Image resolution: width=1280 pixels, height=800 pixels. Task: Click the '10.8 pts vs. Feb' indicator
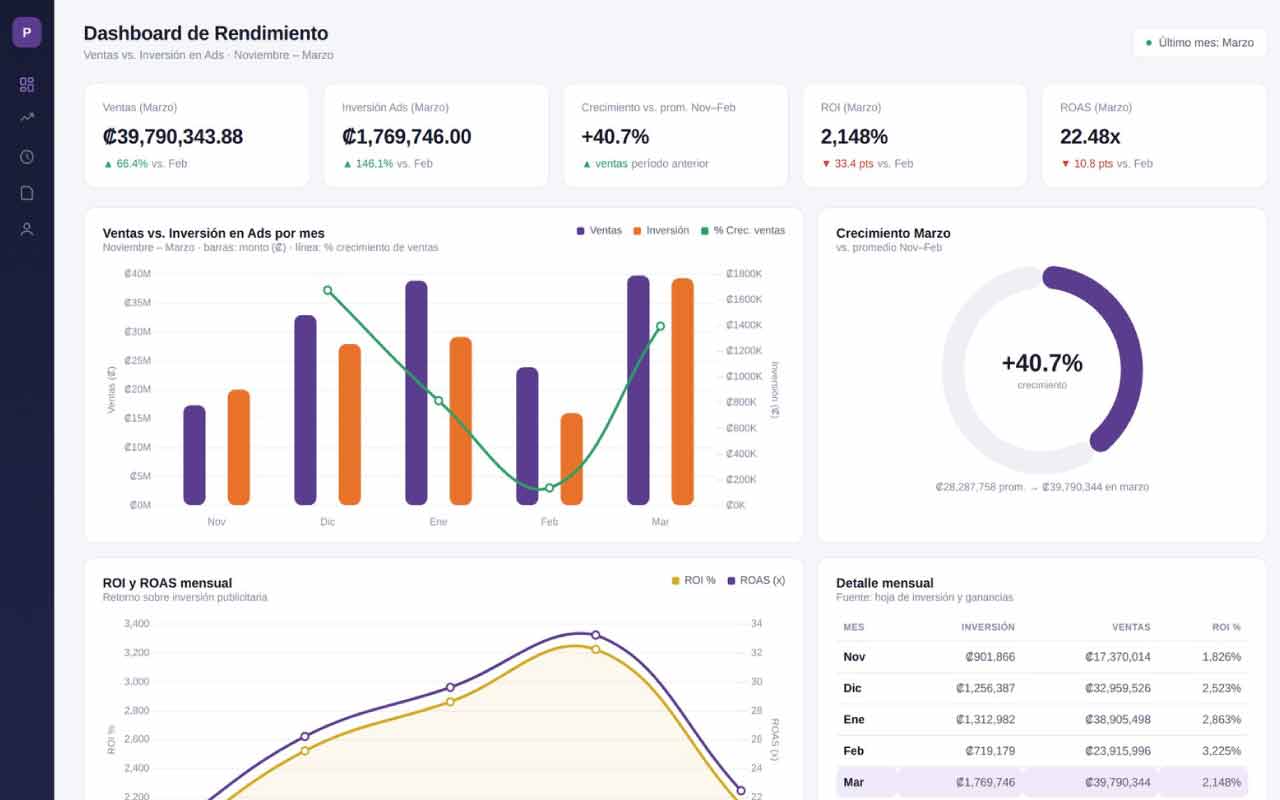(1106, 164)
